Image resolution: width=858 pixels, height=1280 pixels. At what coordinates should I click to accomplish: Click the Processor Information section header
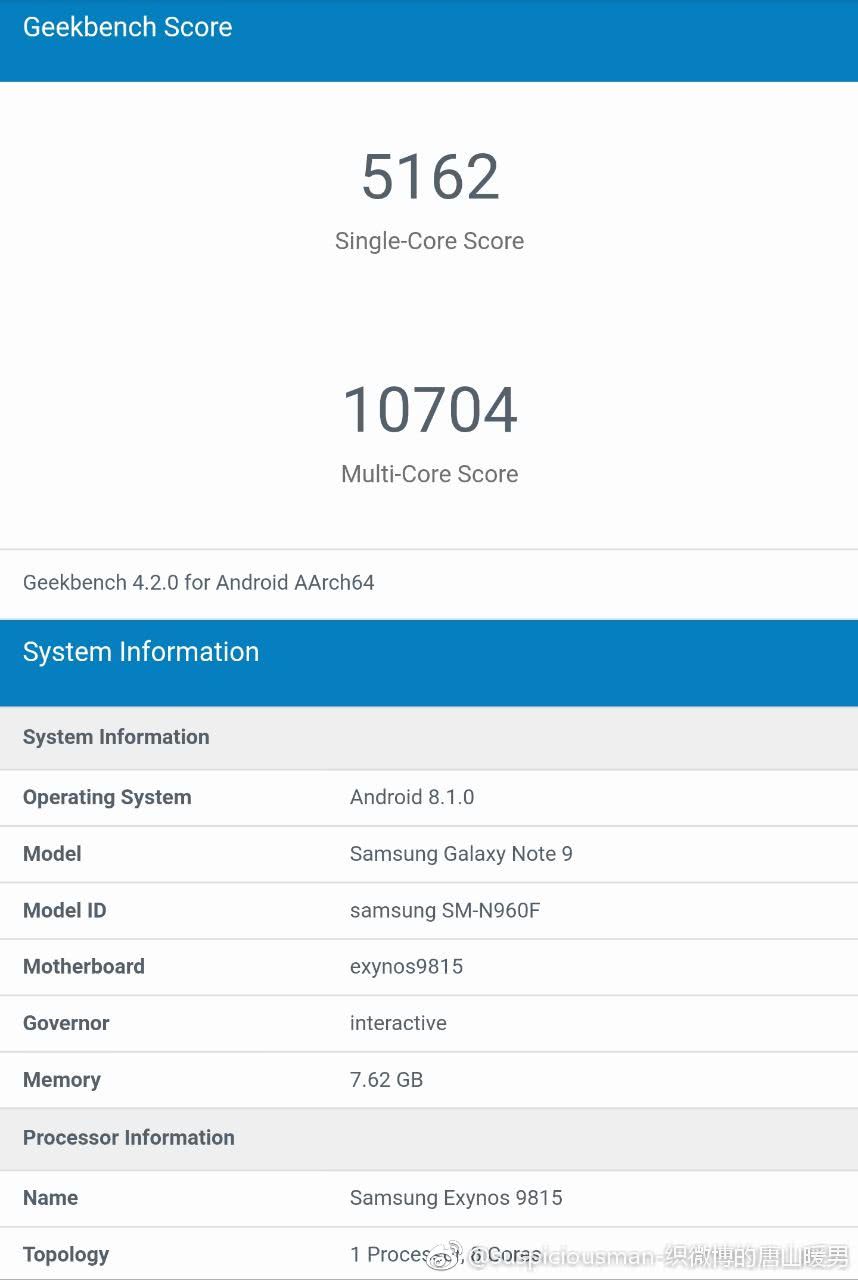point(129,1137)
